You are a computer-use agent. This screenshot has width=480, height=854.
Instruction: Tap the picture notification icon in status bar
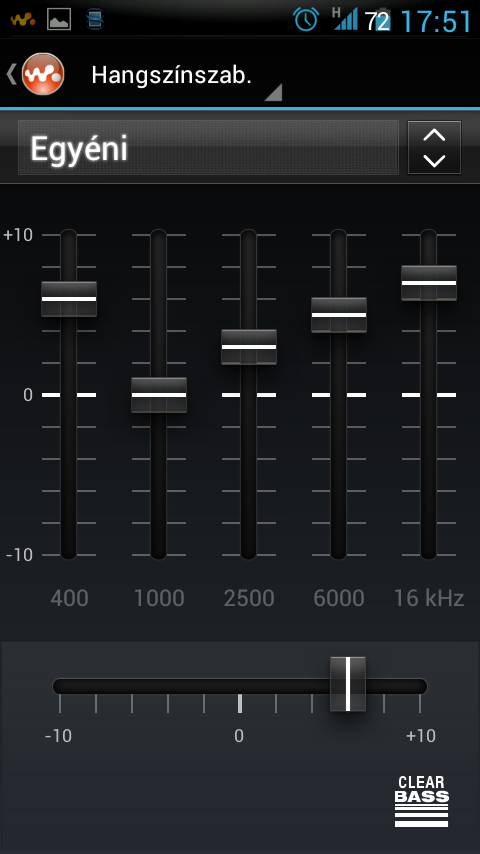tap(59, 20)
